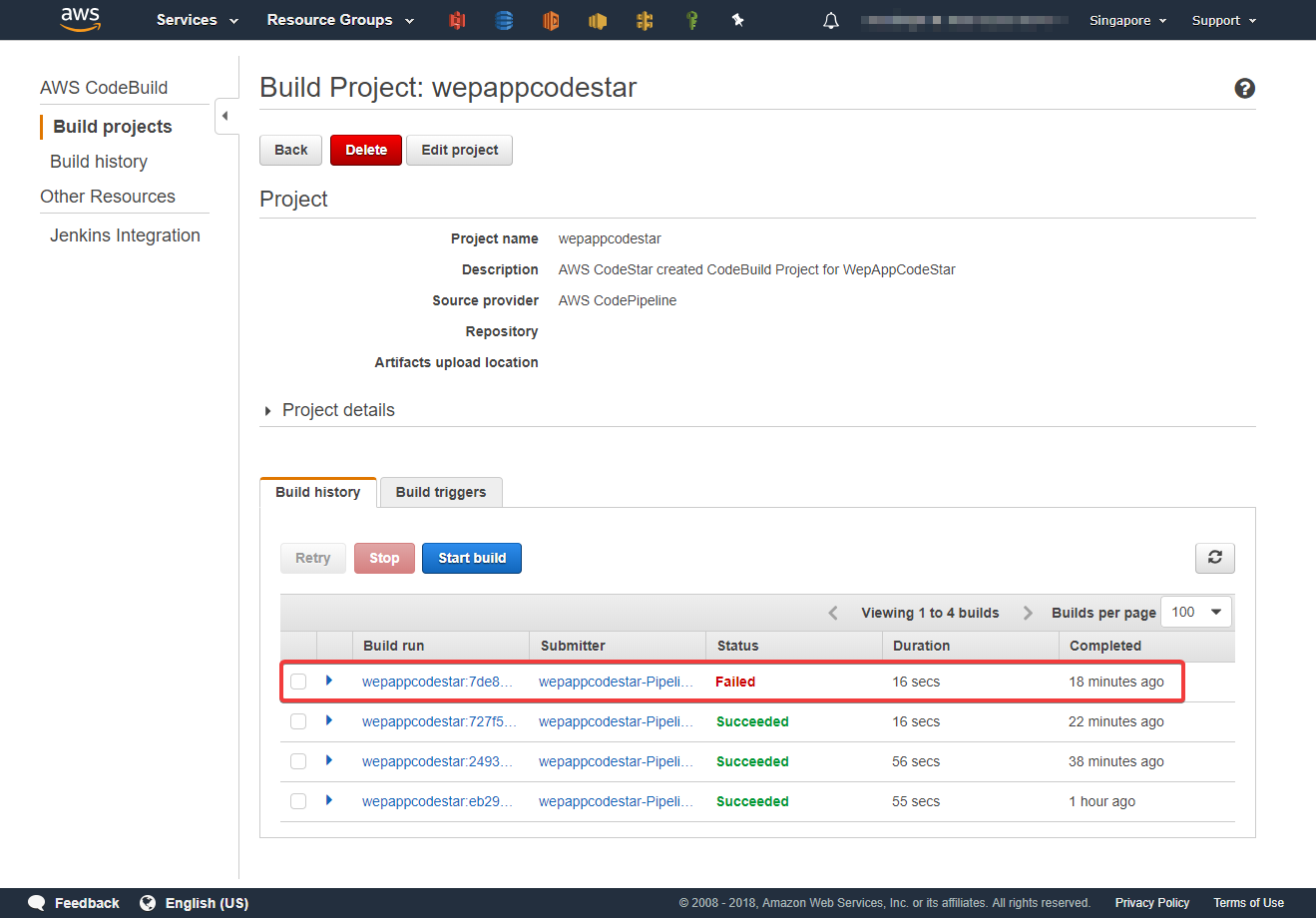Open build run link wepappcodestar:2493
Screen dimensions: 1316x918
437,761
